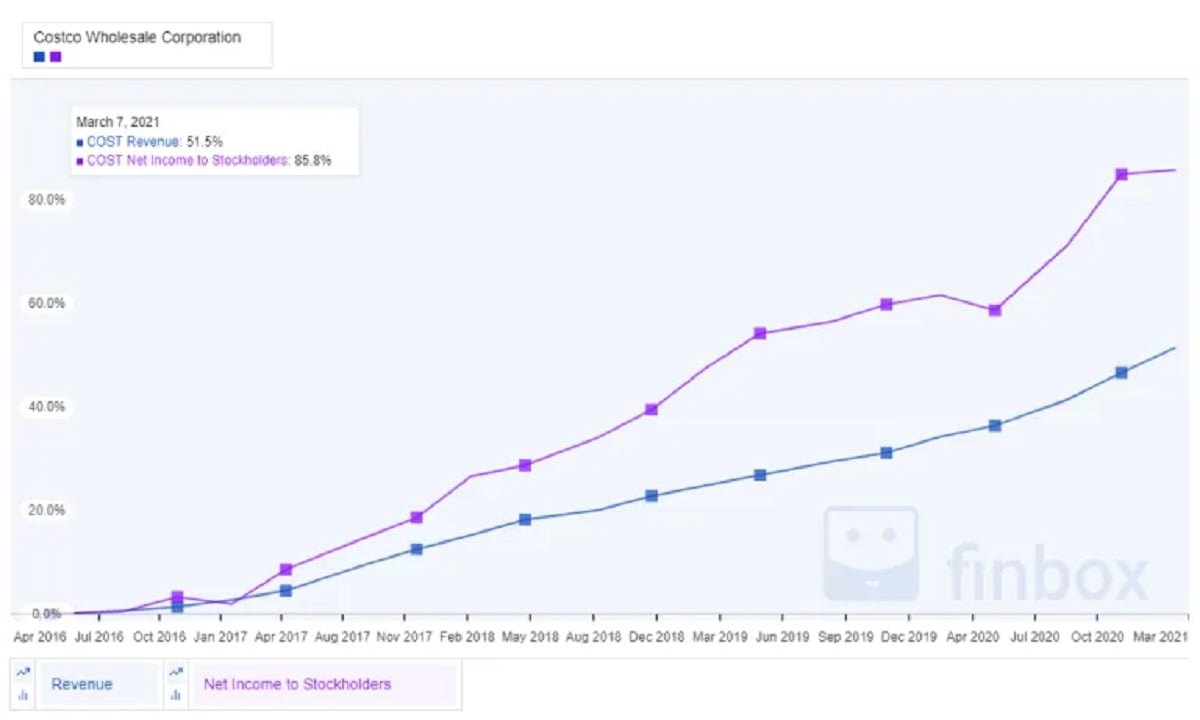The width and height of the screenshot is (1200, 720).
Task: Switch Net Income to Stockholders to bar chart
Action: [x=176, y=694]
